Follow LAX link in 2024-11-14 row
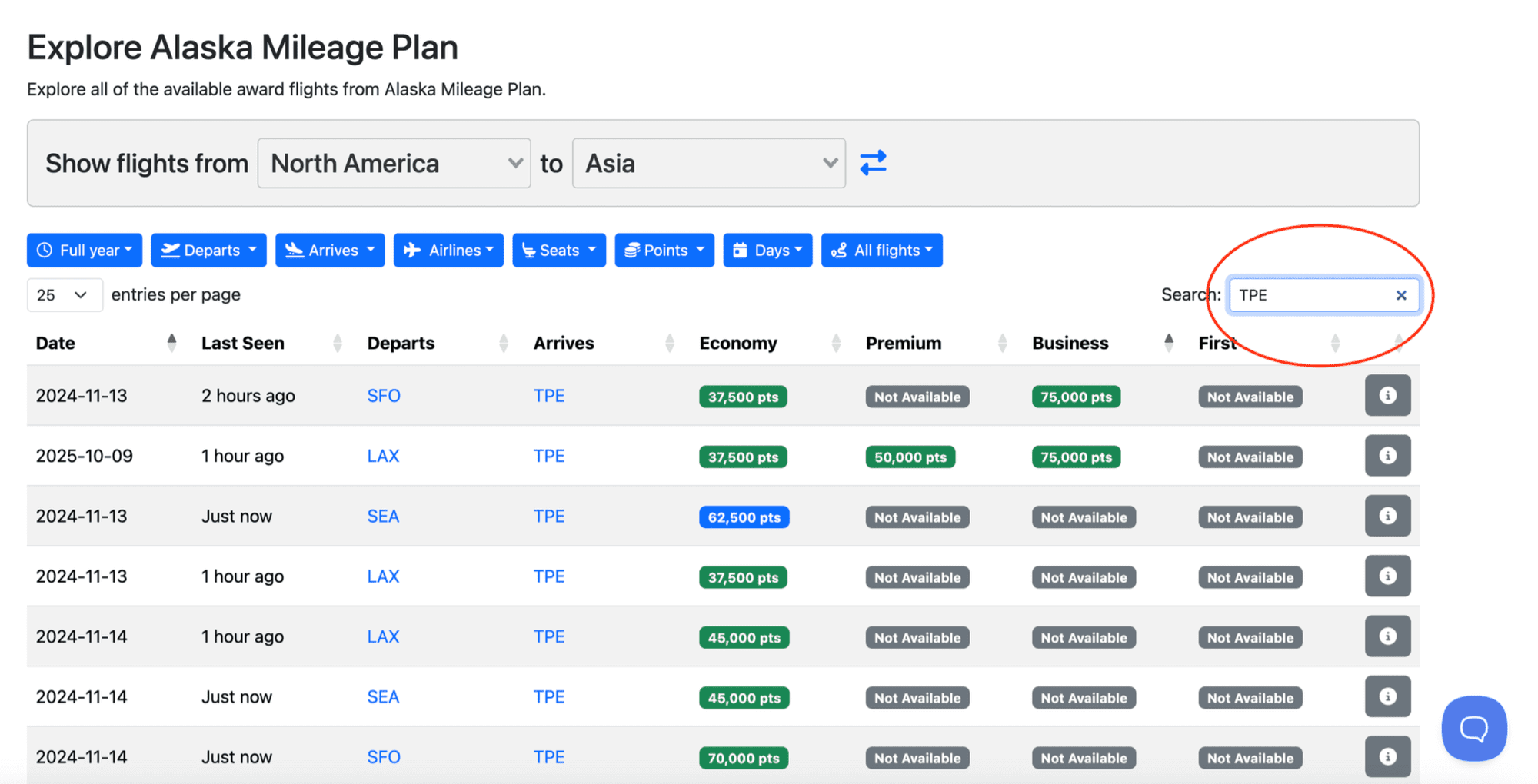This screenshot has height=784, width=1538. (383, 636)
